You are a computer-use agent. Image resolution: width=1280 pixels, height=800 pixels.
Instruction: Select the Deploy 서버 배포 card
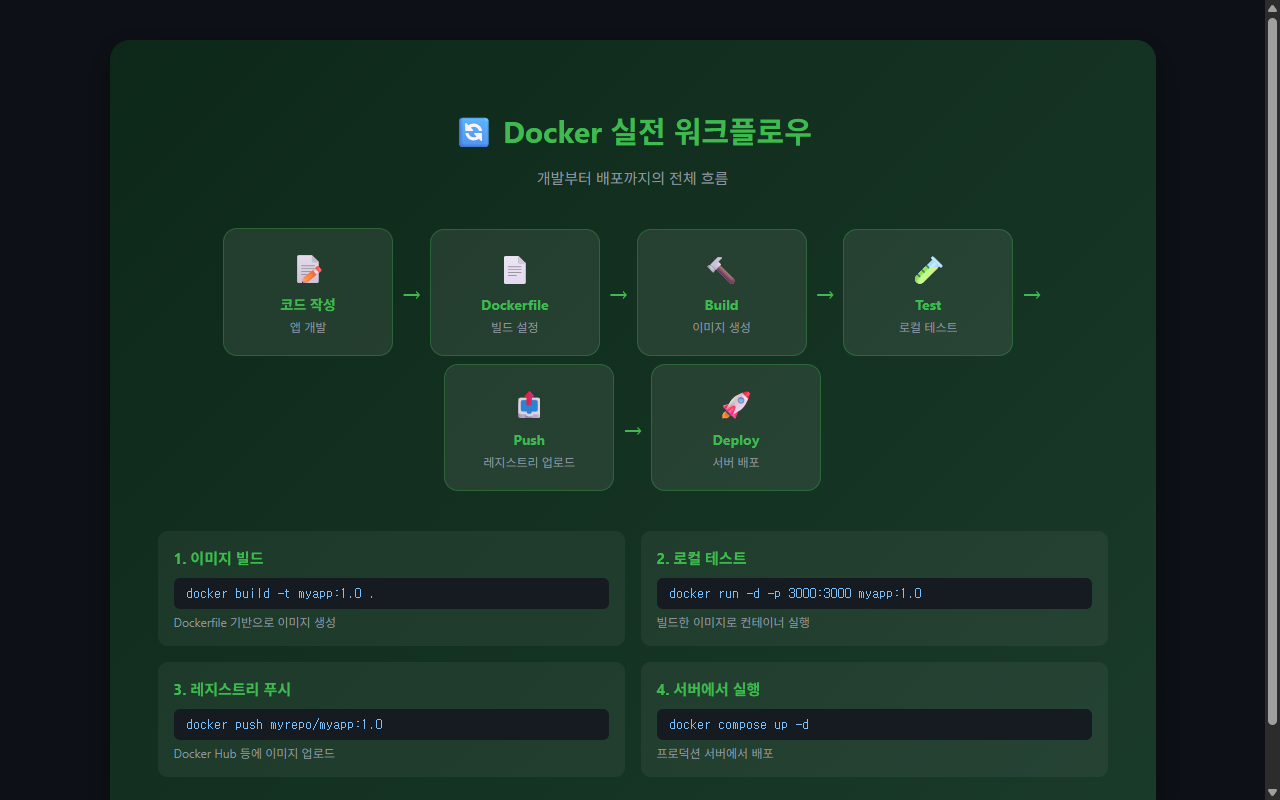coord(735,427)
